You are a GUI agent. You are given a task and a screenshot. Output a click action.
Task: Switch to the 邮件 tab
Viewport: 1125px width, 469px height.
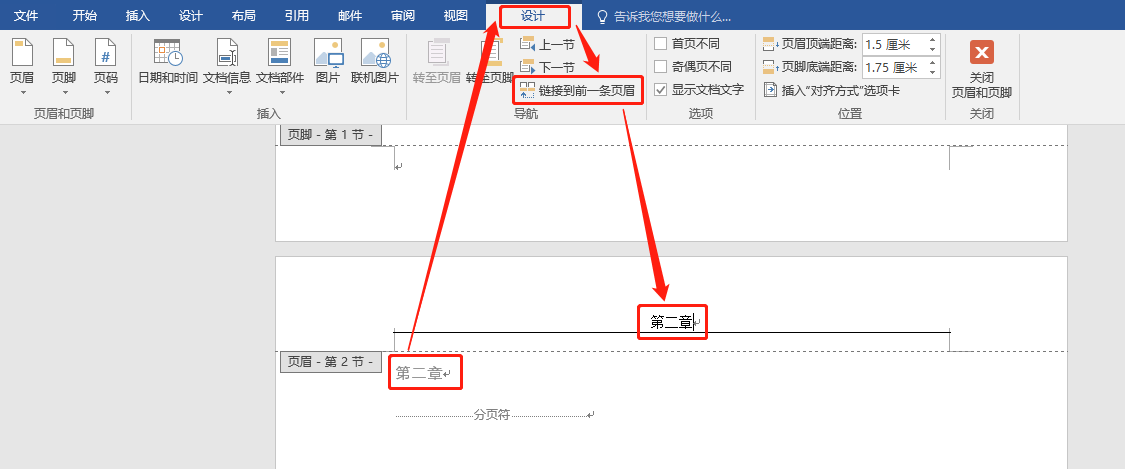[x=350, y=16]
